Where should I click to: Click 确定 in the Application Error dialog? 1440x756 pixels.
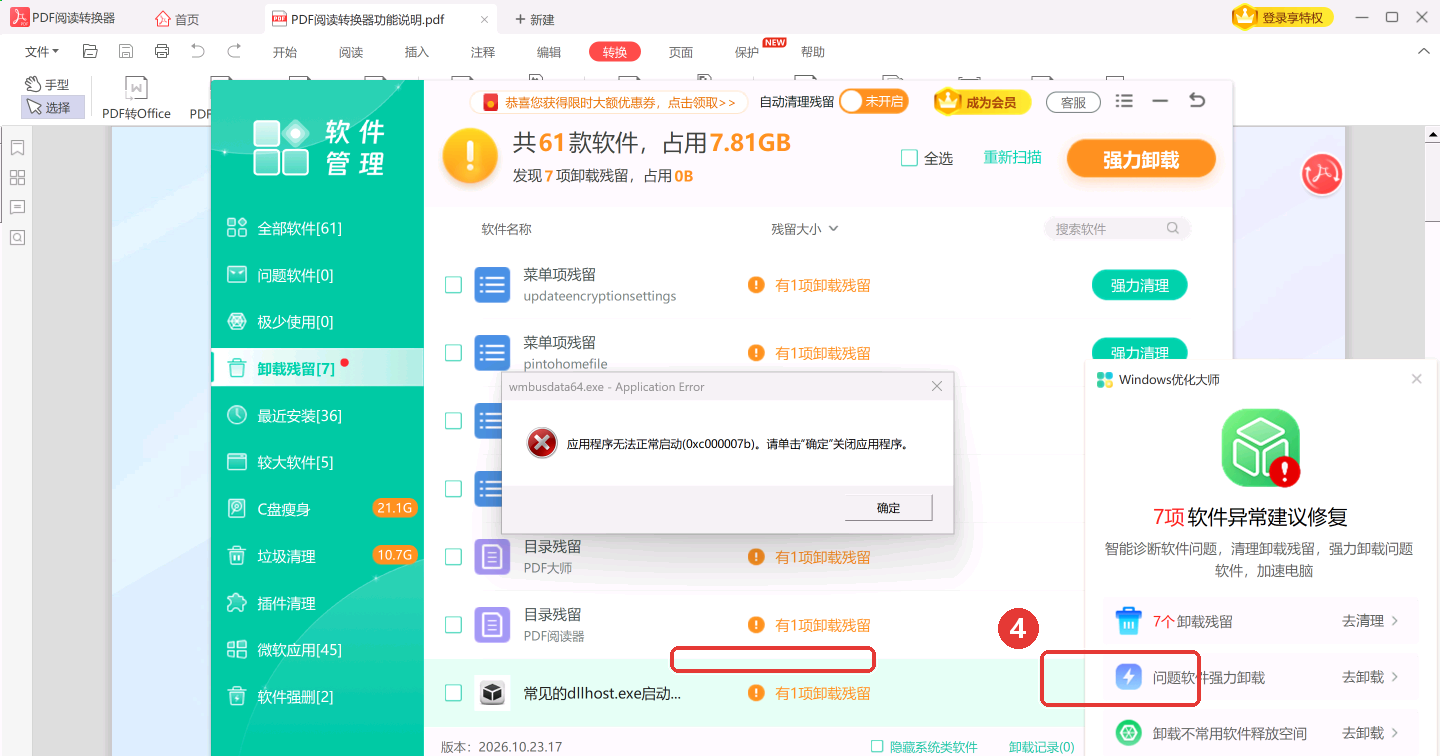tap(888, 508)
